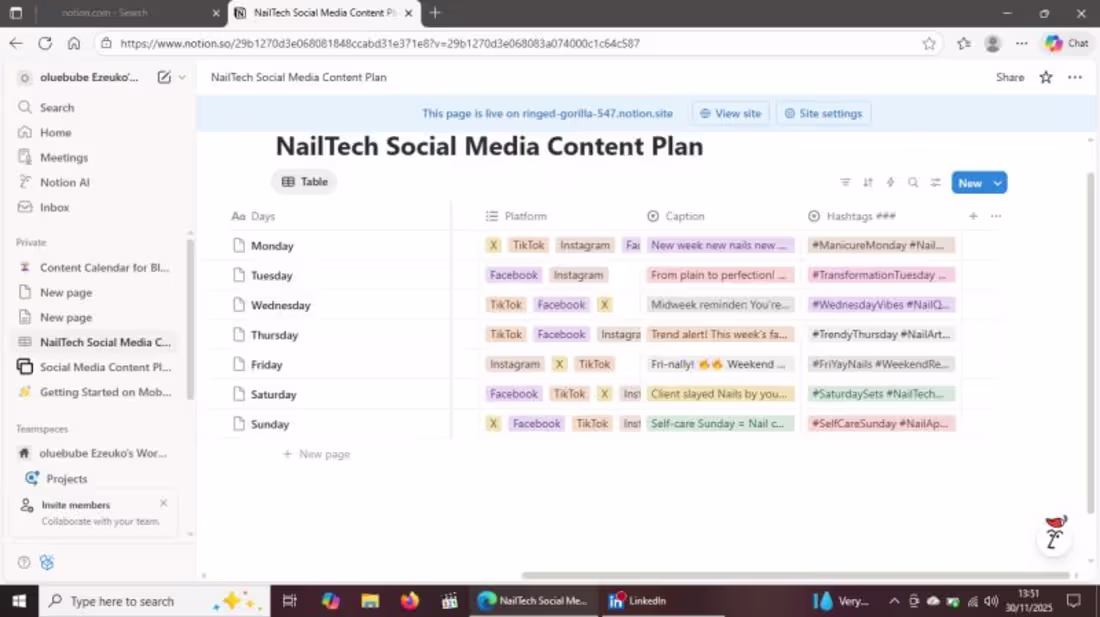This screenshot has width=1100, height=617.
Task: Expand the workspace switcher chevron
Action: pyautogui.click(x=182, y=77)
